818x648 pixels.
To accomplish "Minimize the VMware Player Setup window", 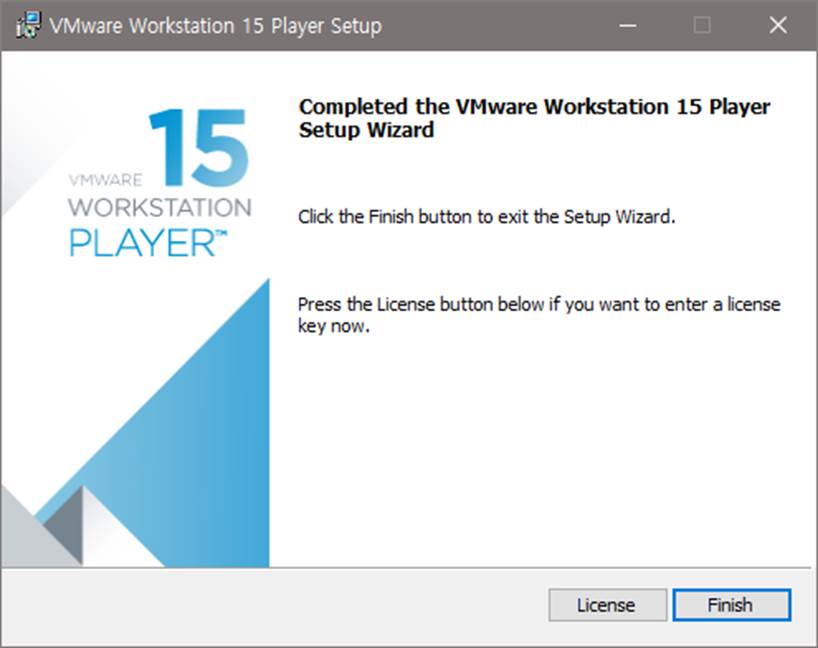I will 628,25.
